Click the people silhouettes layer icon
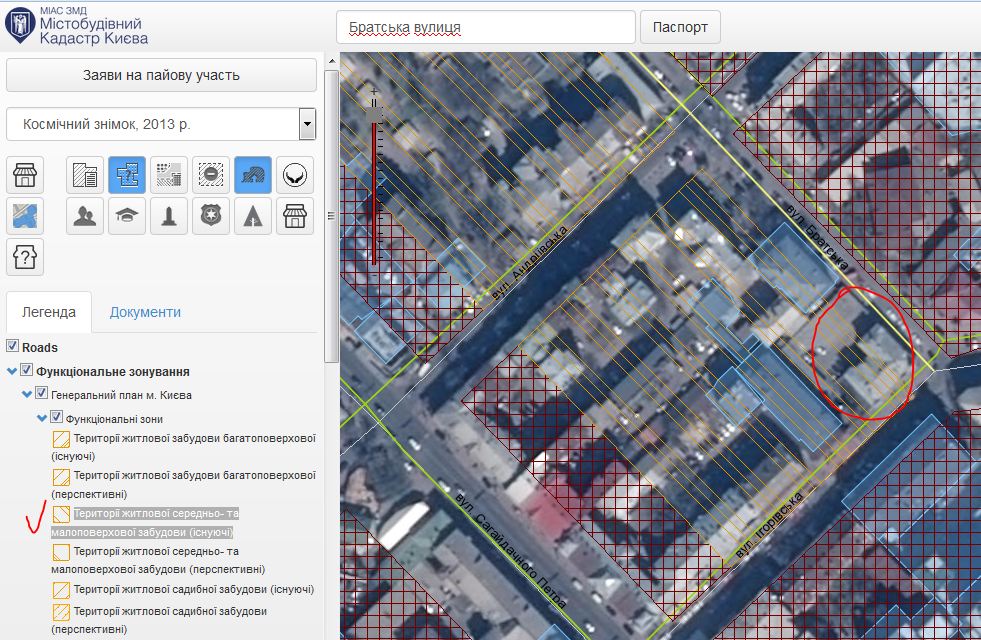 click(85, 216)
